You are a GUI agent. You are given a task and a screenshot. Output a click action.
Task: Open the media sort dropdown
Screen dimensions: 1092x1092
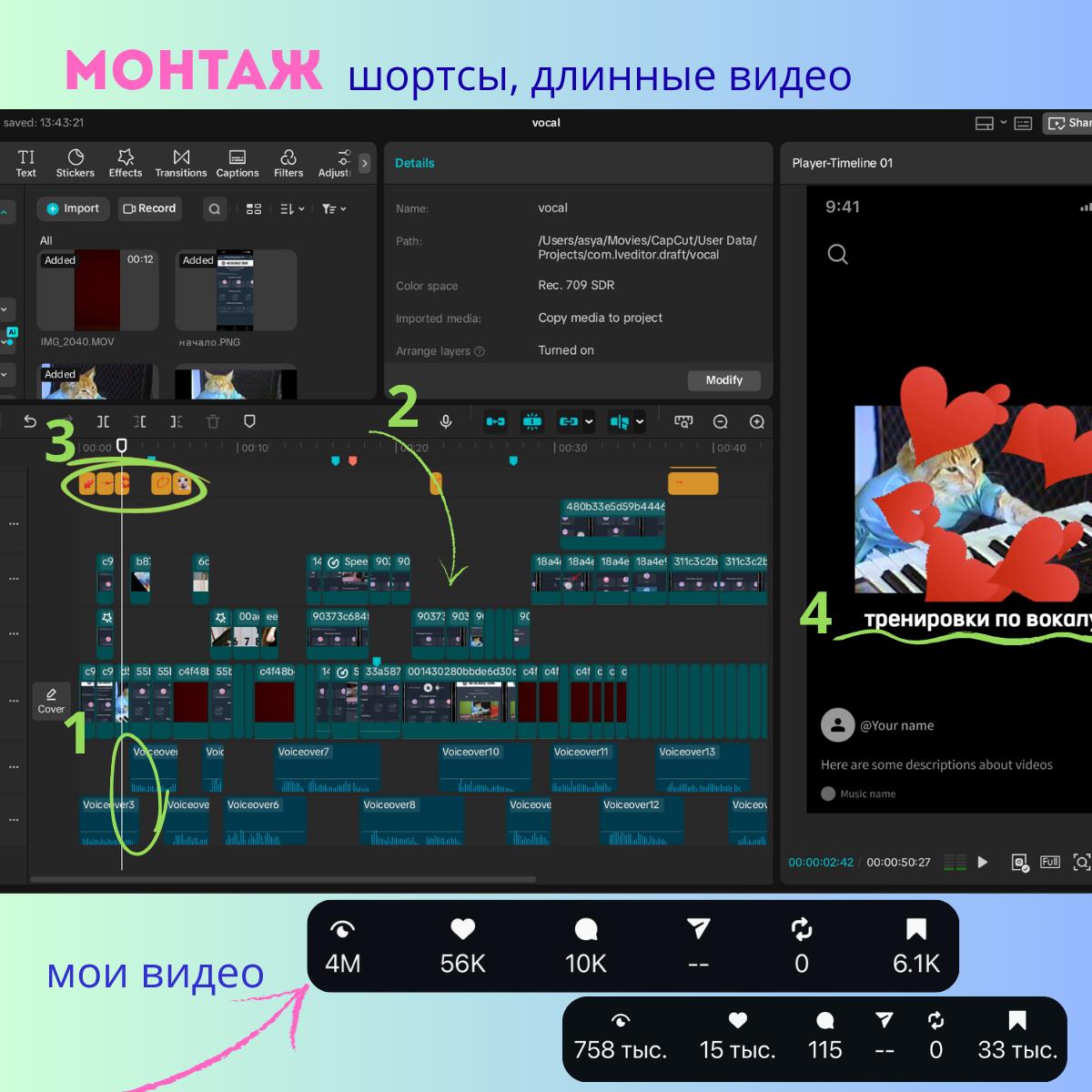(292, 209)
